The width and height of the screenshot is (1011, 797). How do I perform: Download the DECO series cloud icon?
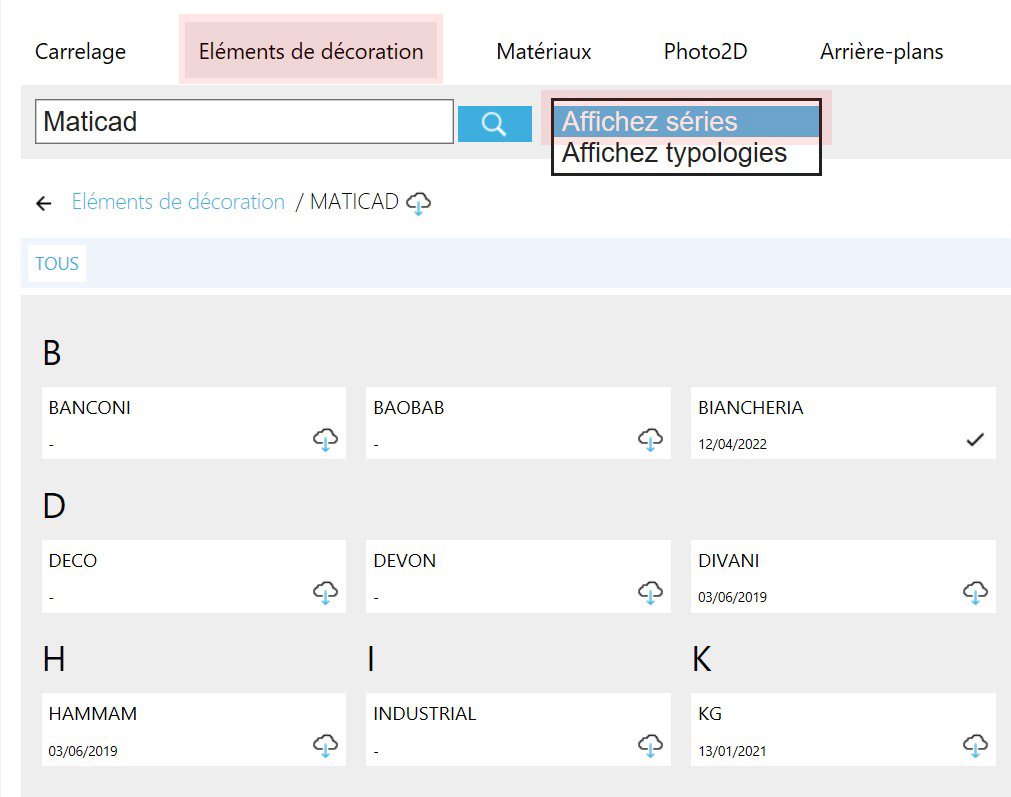click(x=326, y=592)
